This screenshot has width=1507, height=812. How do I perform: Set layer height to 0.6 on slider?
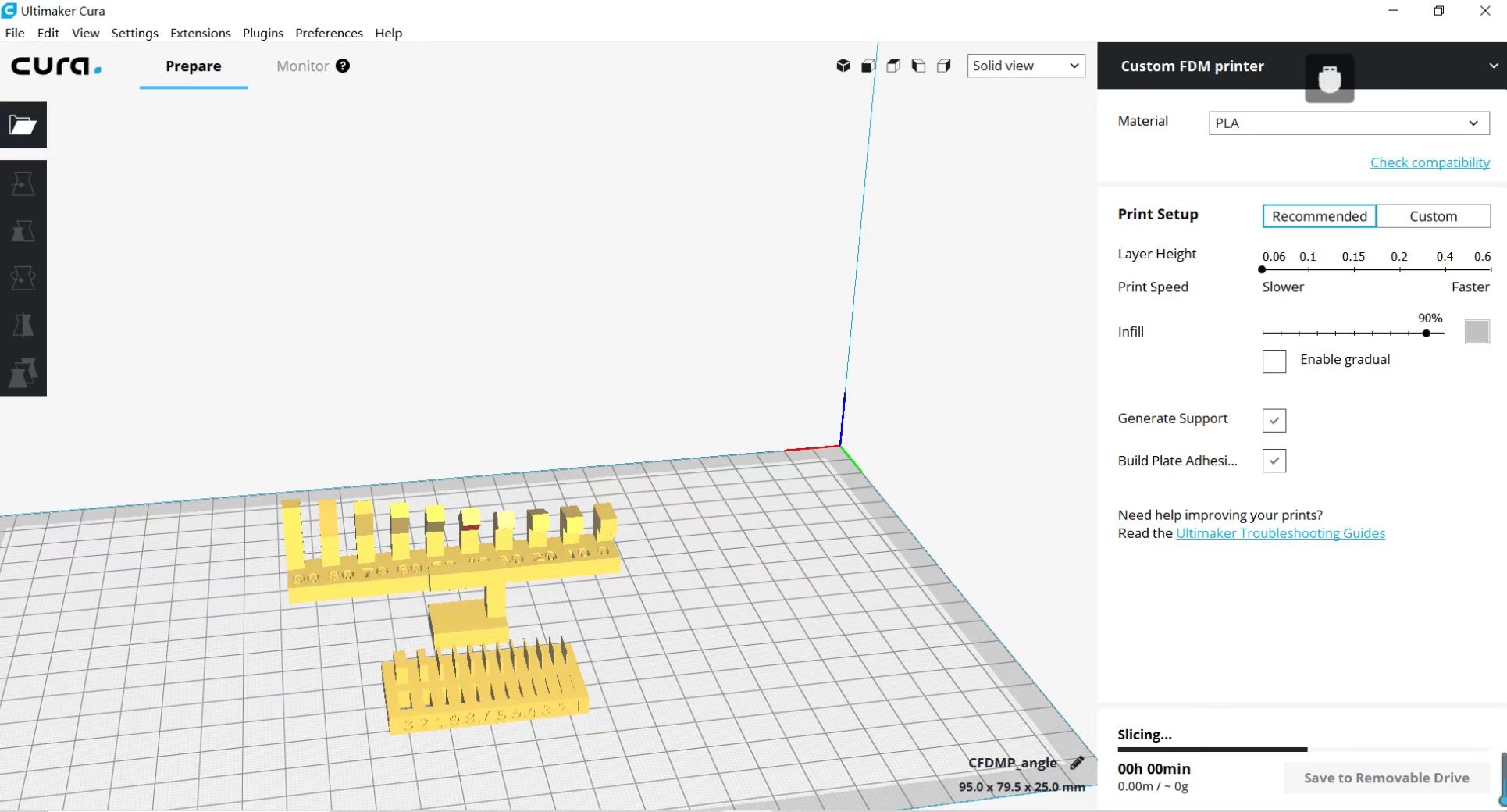(1489, 269)
